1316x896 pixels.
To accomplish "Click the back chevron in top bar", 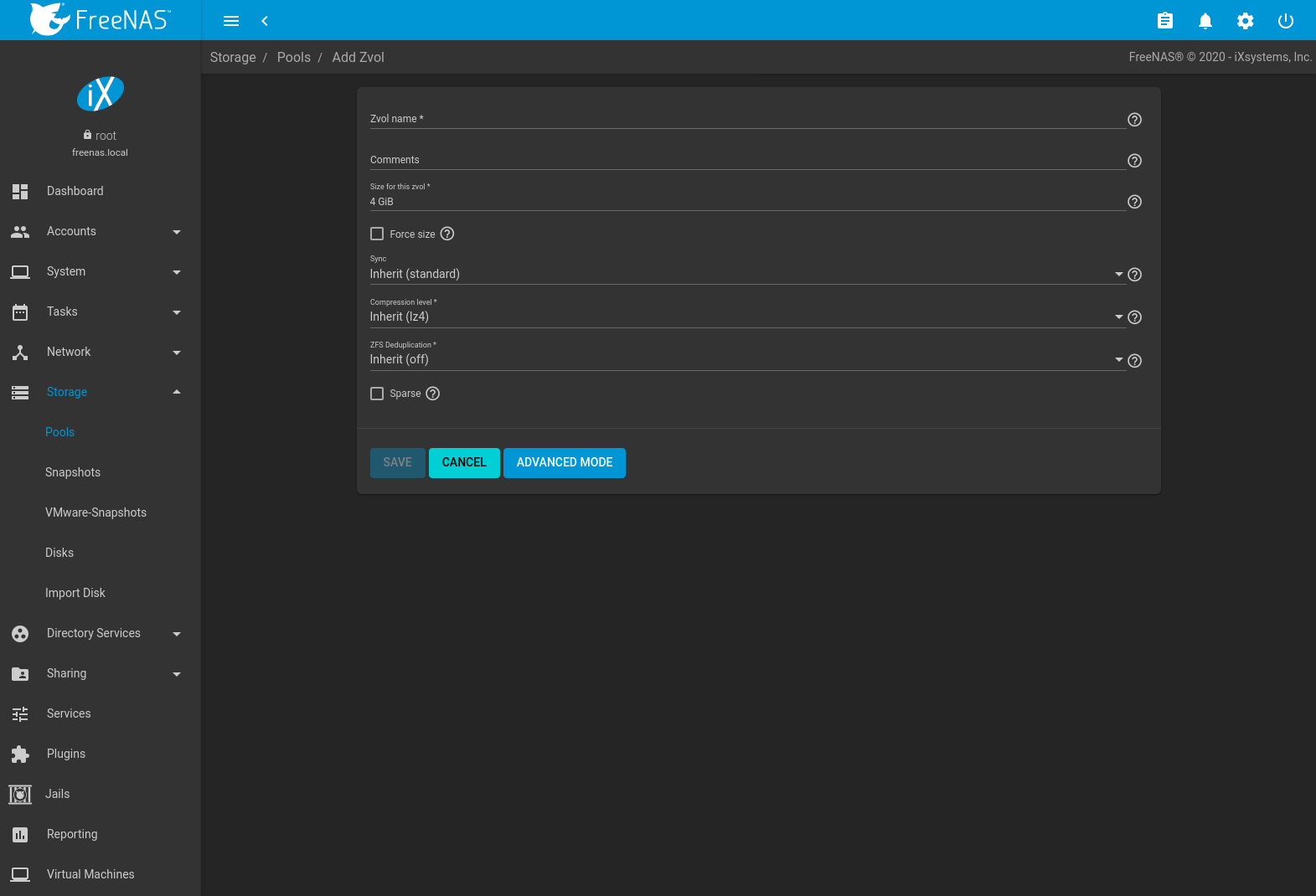I will click(x=265, y=21).
